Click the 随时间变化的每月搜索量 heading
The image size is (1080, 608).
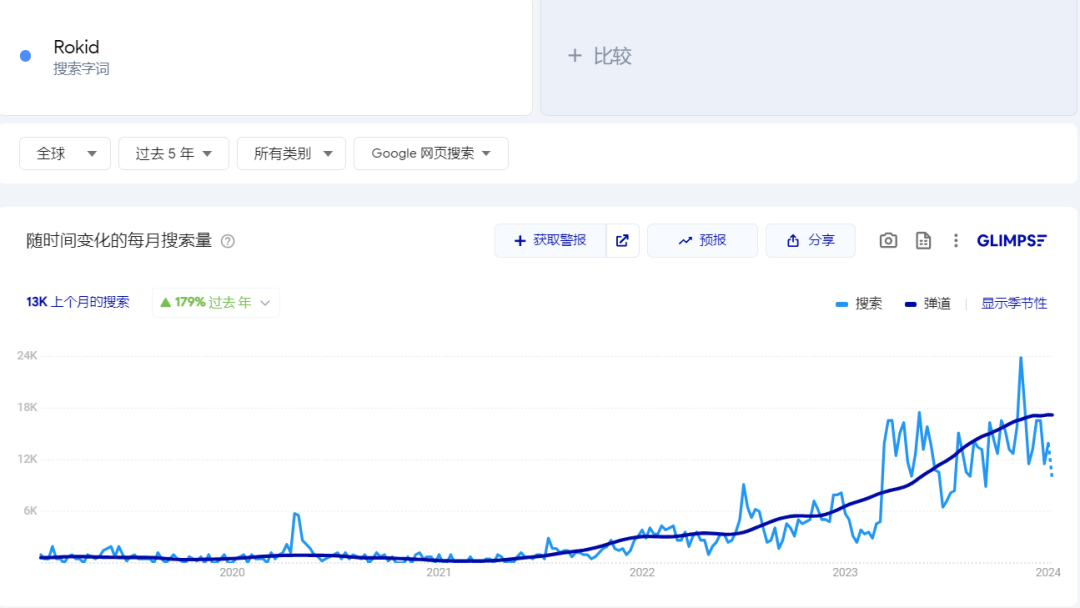click(118, 240)
